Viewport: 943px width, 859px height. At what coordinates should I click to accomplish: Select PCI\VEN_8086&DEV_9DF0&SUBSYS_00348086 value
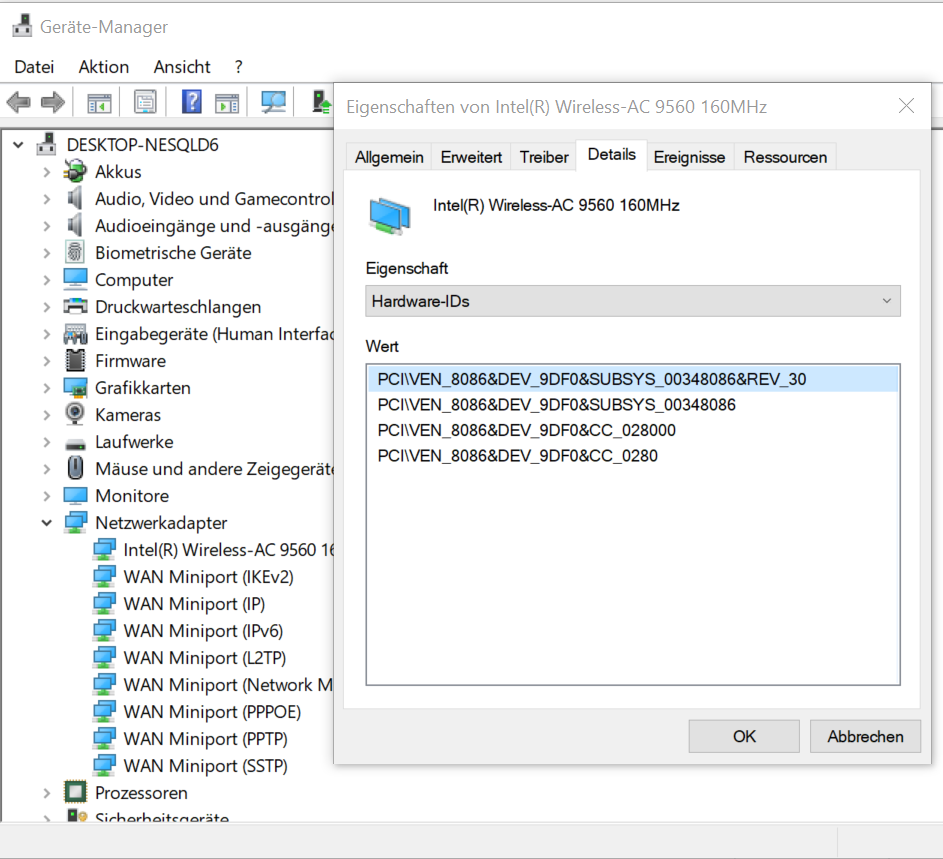[633, 405]
